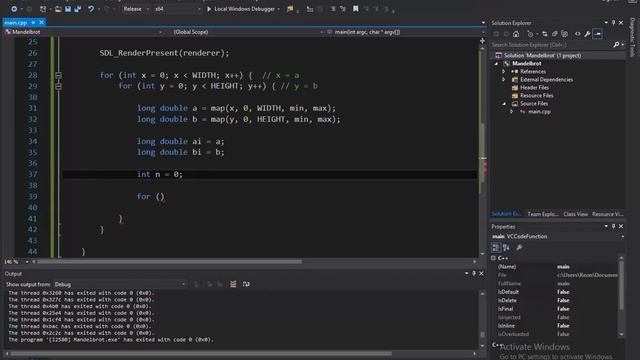Pin the Solution Explorer panel

(x=613, y=23)
